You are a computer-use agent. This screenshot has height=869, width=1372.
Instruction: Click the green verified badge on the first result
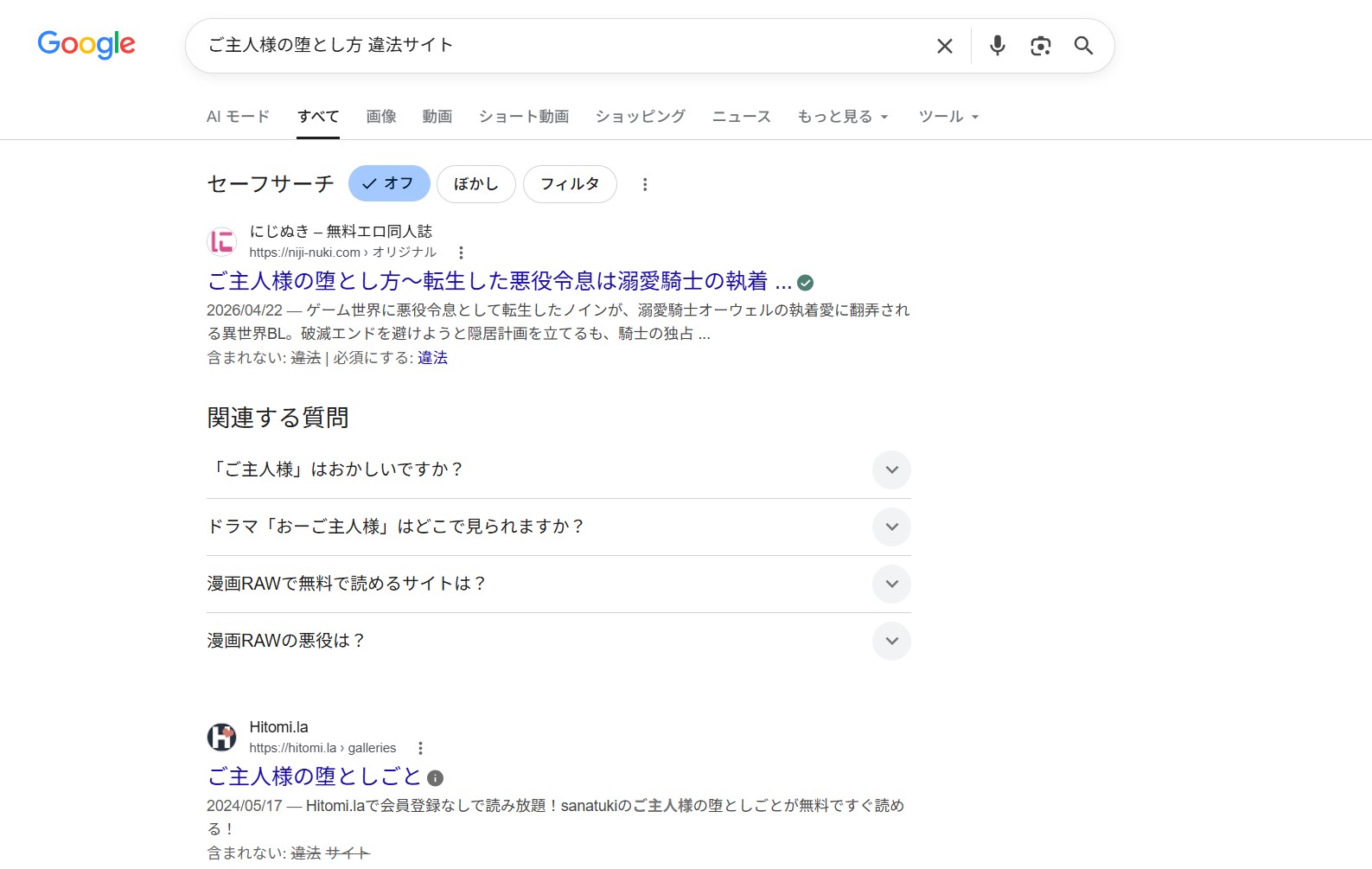805,283
